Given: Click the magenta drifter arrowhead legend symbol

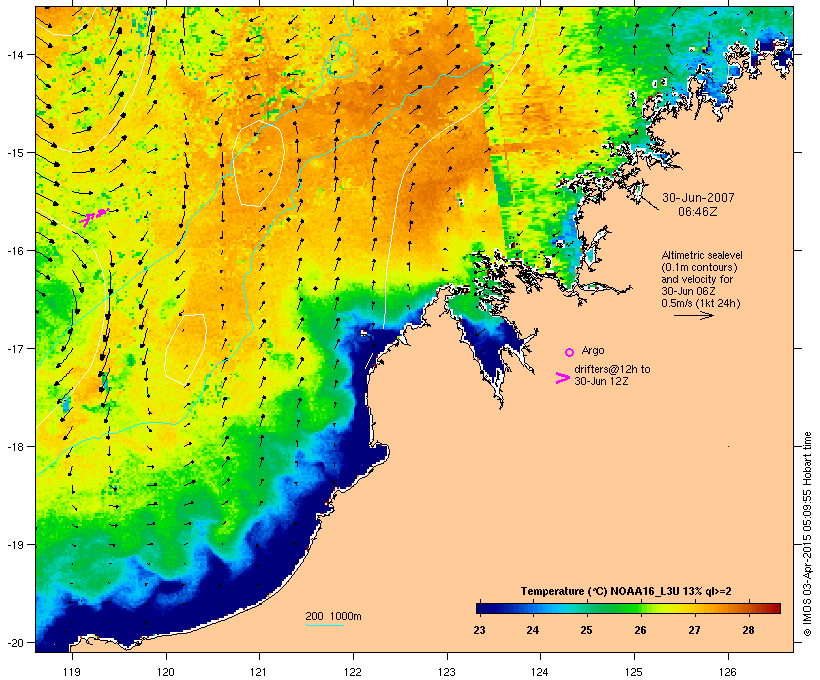Looking at the screenshot, I should point(562,378).
